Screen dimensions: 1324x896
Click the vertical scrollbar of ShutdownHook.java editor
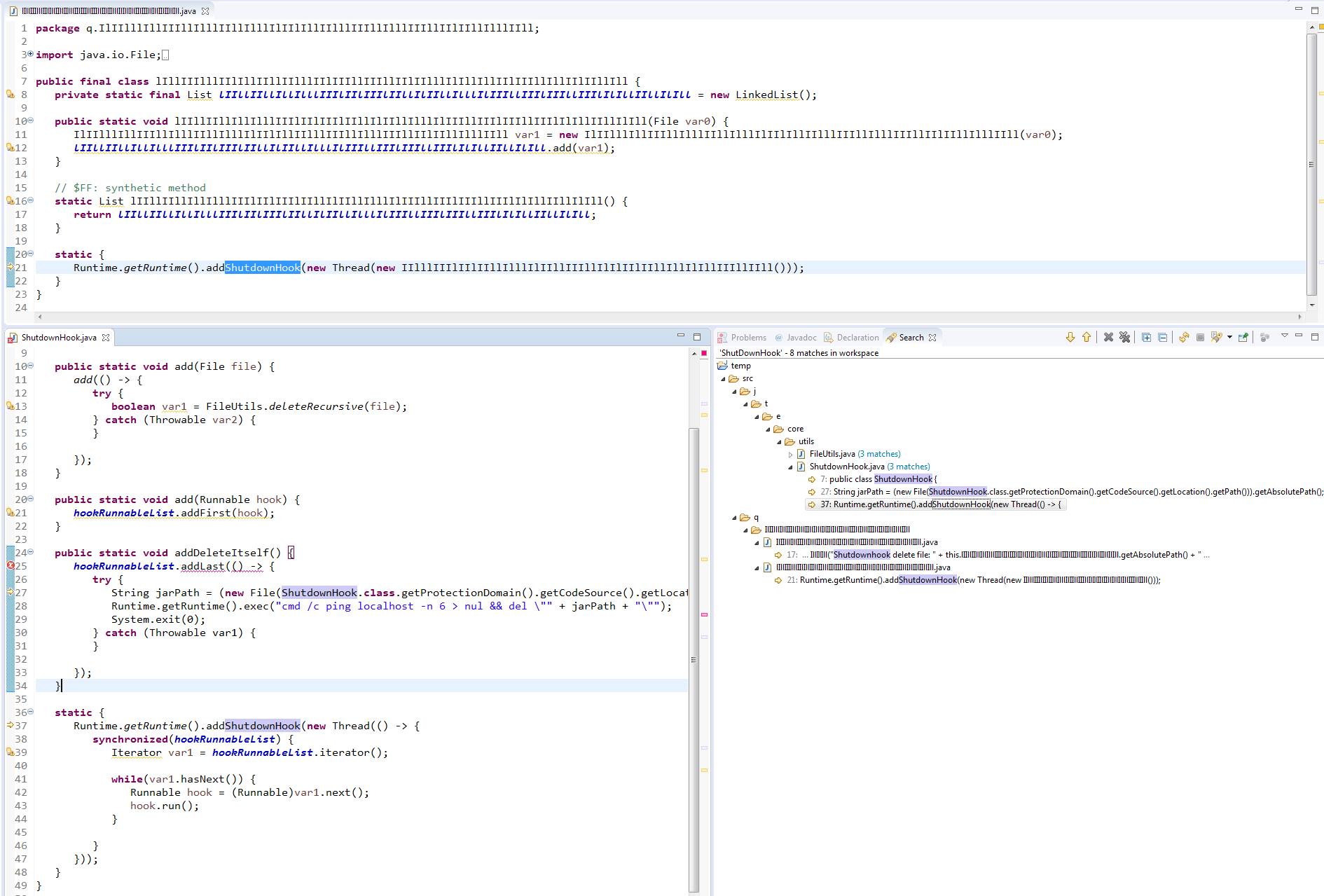point(694,659)
